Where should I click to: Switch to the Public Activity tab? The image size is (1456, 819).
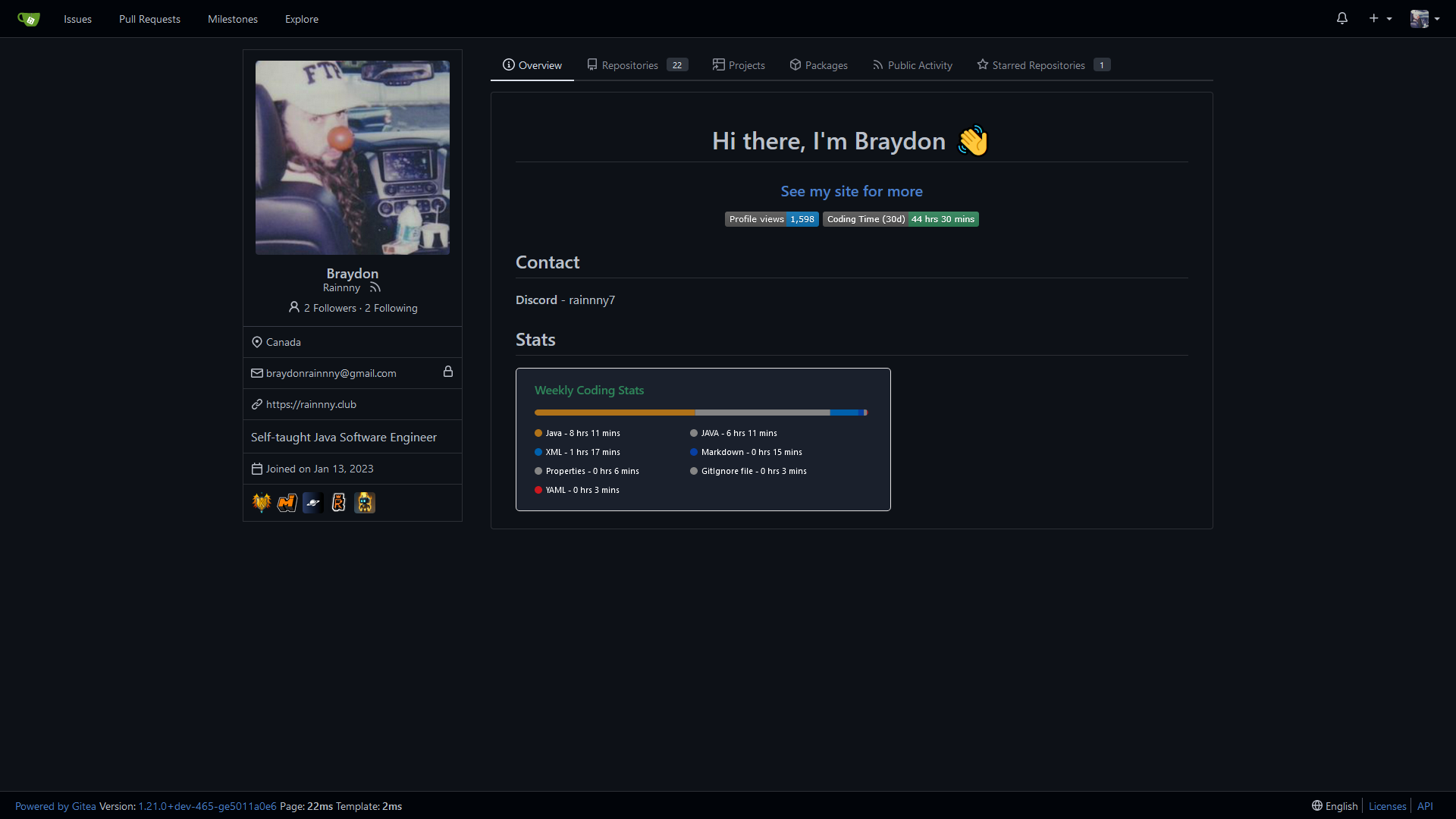[919, 65]
